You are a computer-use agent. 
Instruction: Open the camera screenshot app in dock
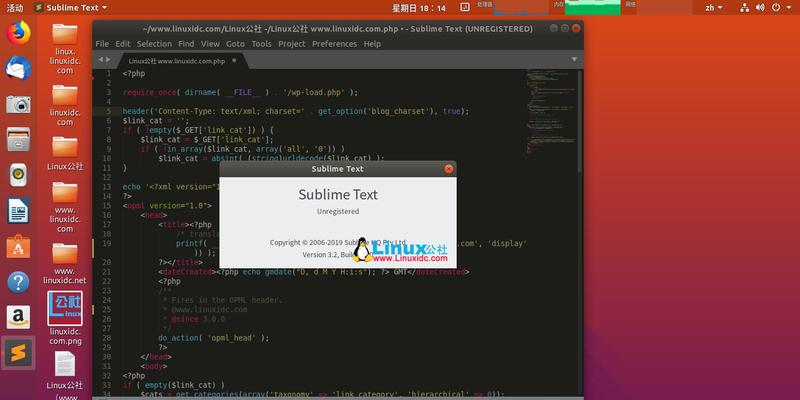18,104
